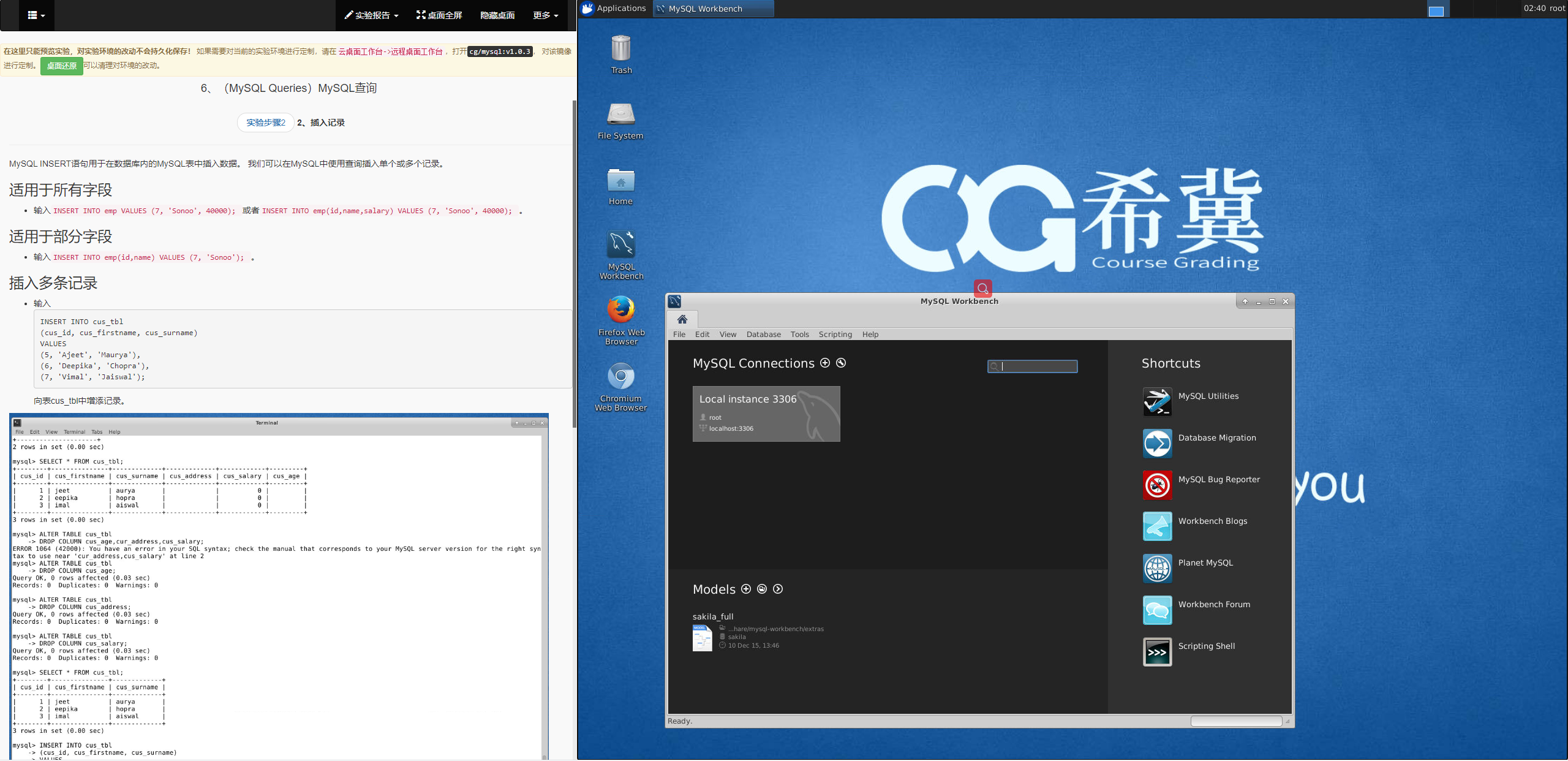Click the Workbench home tab icon
Image resolution: width=1568 pixels, height=761 pixels.
(x=682, y=319)
